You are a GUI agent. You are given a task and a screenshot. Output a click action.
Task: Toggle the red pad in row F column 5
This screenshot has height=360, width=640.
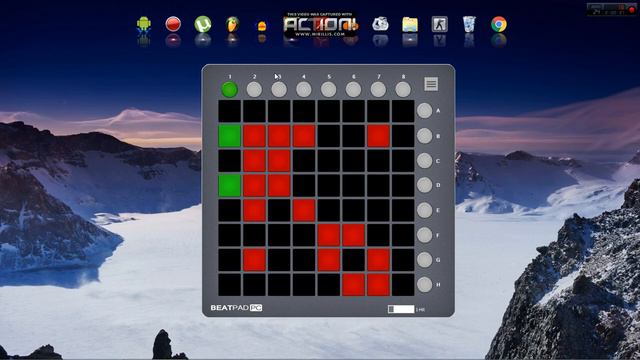click(329, 235)
